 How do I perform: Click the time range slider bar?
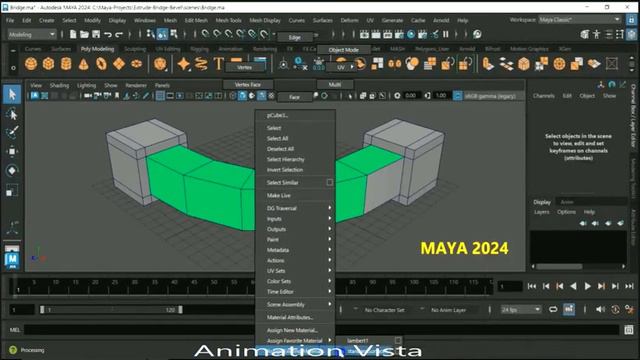pyautogui.click(x=111, y=310)
